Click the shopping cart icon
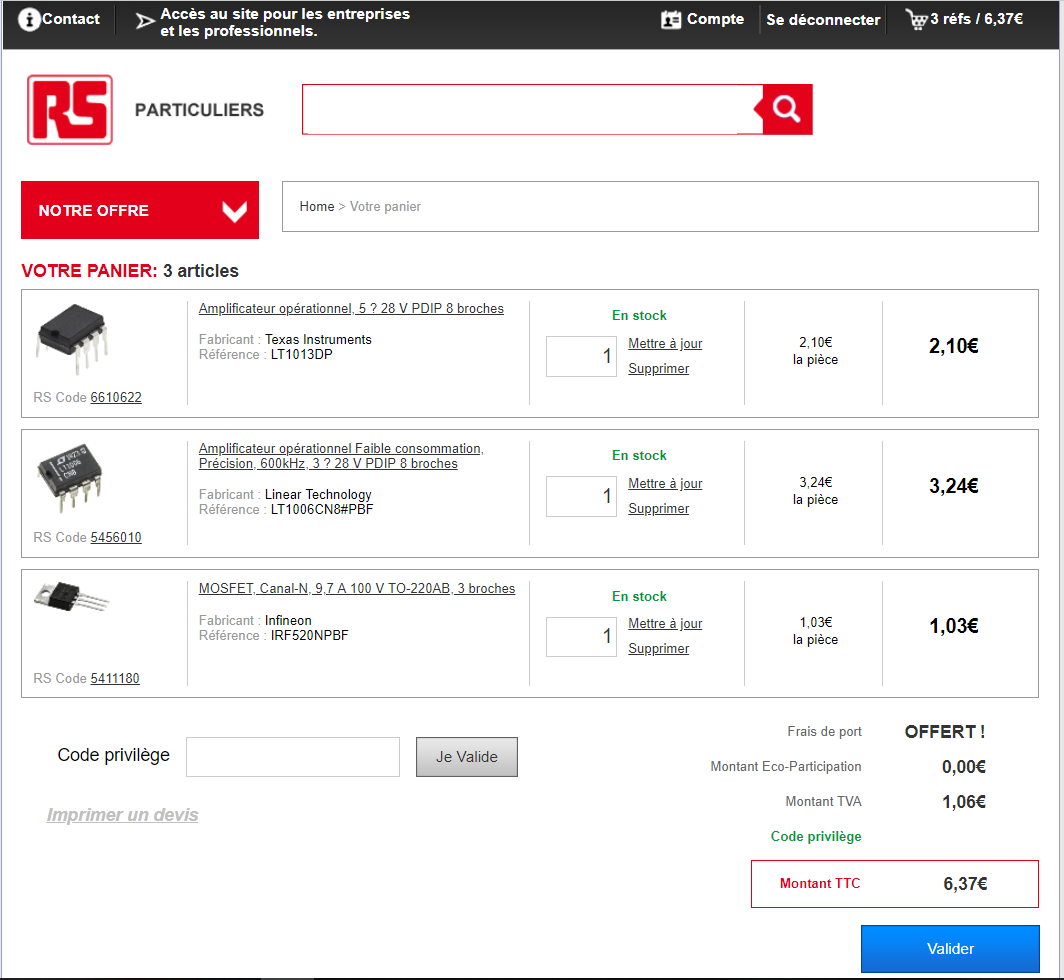The width and height of the screenshot is (1064, 980). pos(916,19)
